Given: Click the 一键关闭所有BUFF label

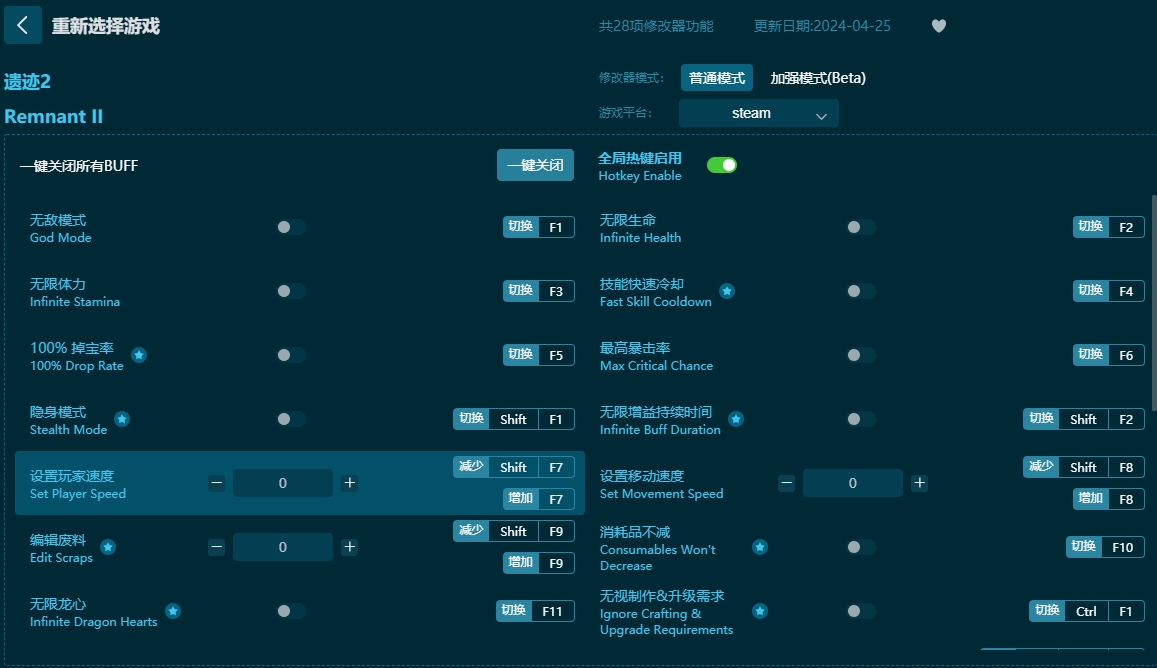Looking at the screenshot, I should pos(79,166).
